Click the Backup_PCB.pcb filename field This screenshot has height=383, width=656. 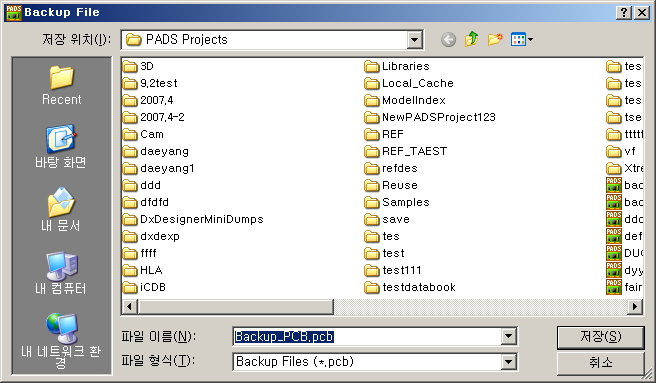367,337
